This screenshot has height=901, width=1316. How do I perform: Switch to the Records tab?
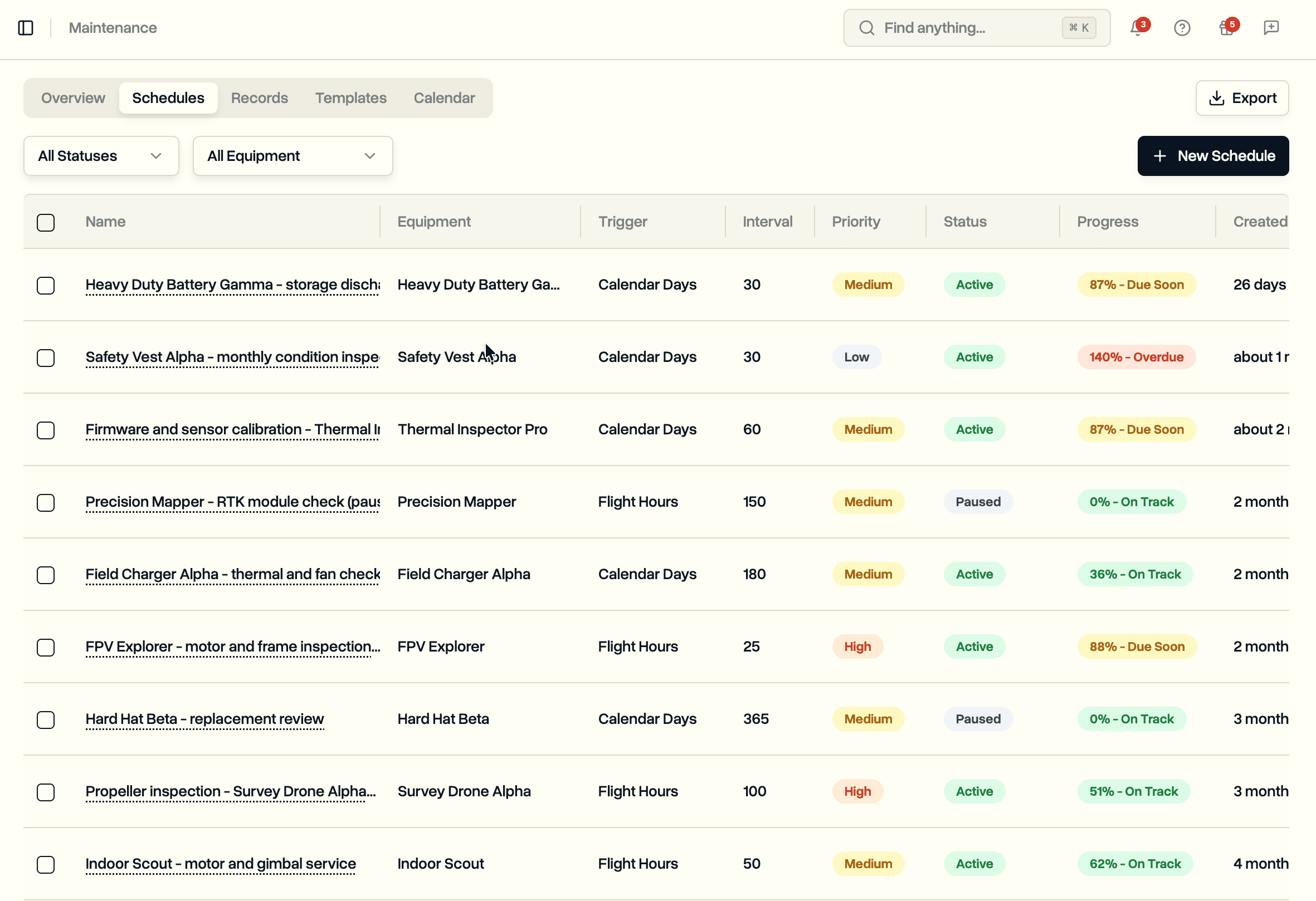259,99
